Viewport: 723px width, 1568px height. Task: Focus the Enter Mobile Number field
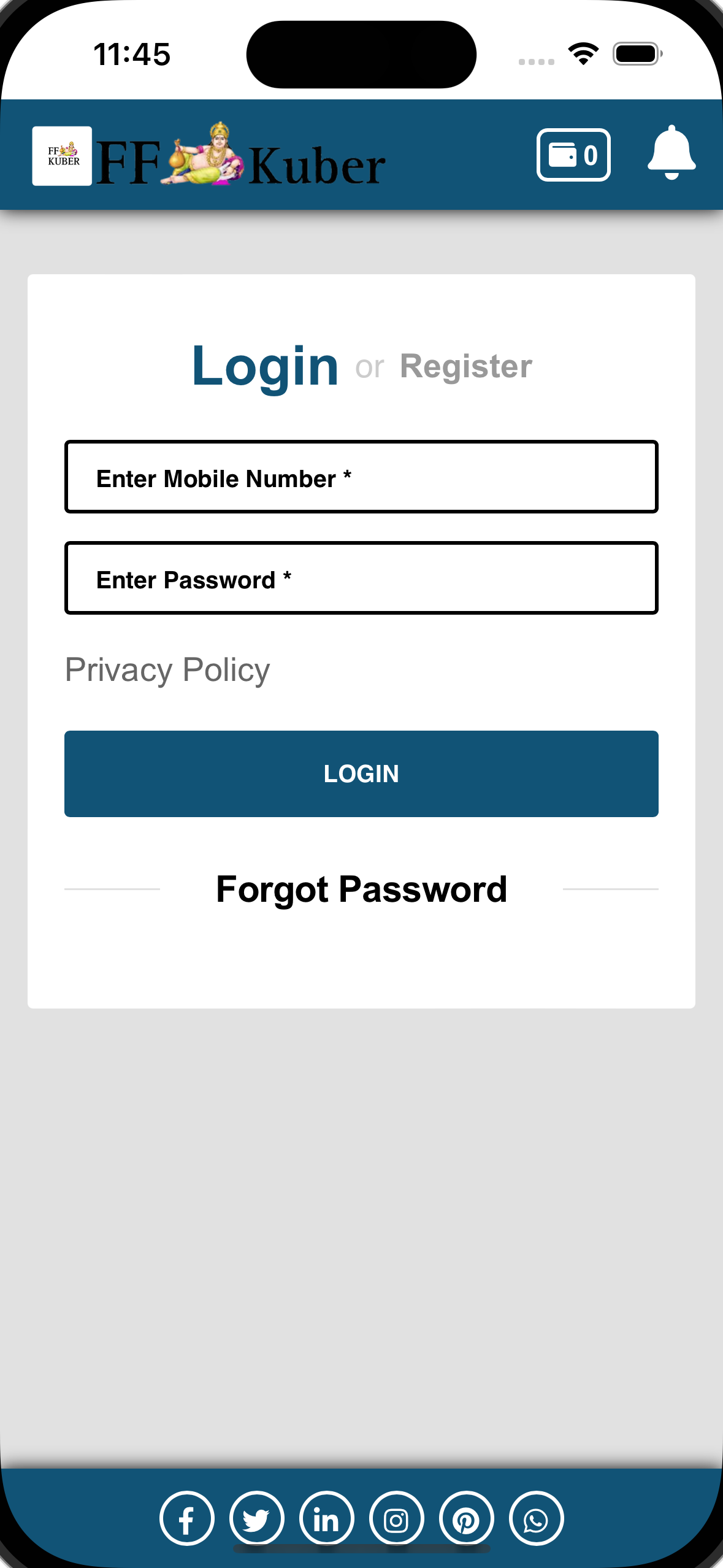point(361,477)
